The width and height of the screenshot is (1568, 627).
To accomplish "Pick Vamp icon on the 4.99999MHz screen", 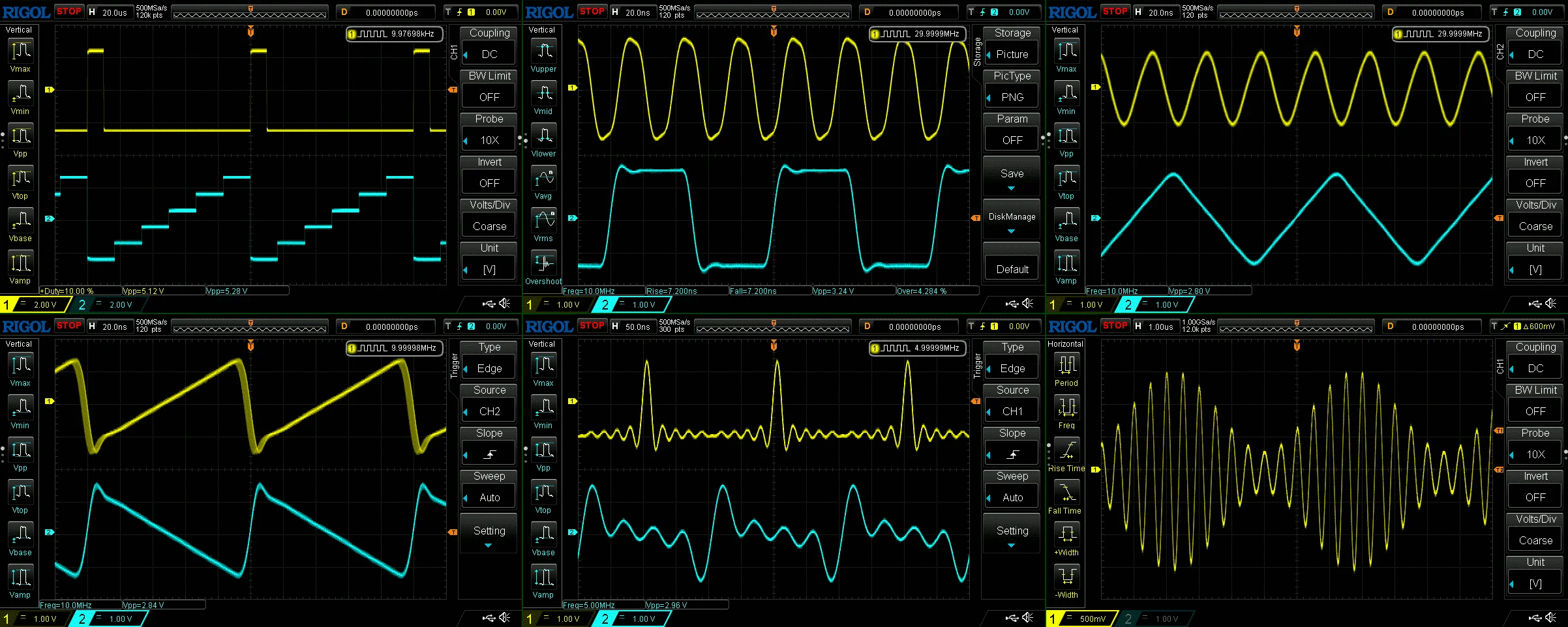I will point(543,577).
